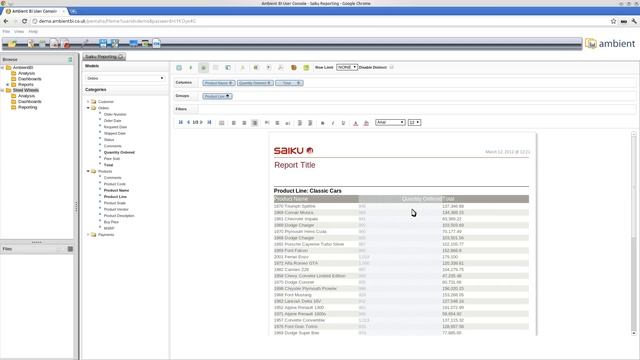Go to next report page

point(201,122)
